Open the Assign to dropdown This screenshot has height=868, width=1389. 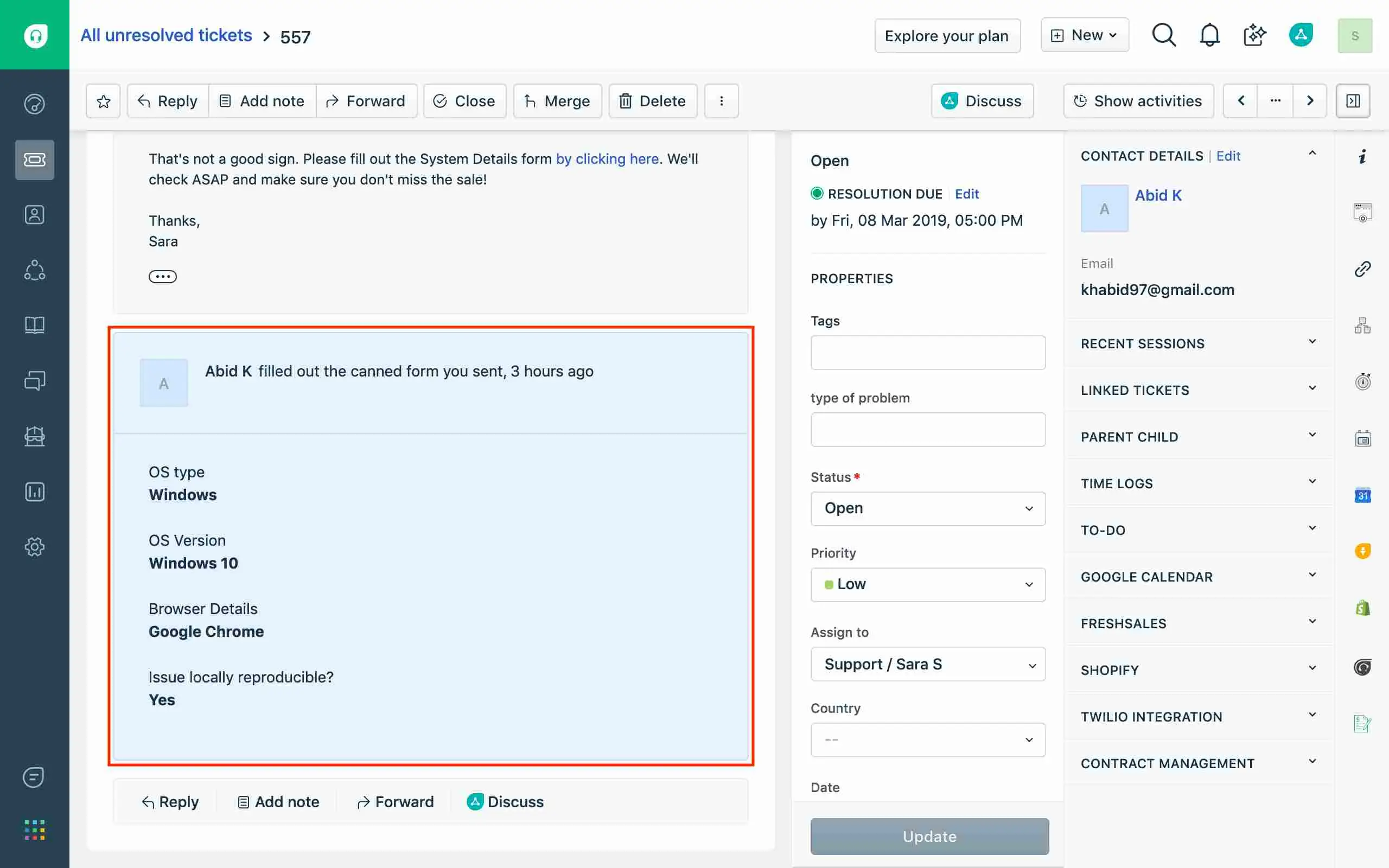tap(927, 664)
